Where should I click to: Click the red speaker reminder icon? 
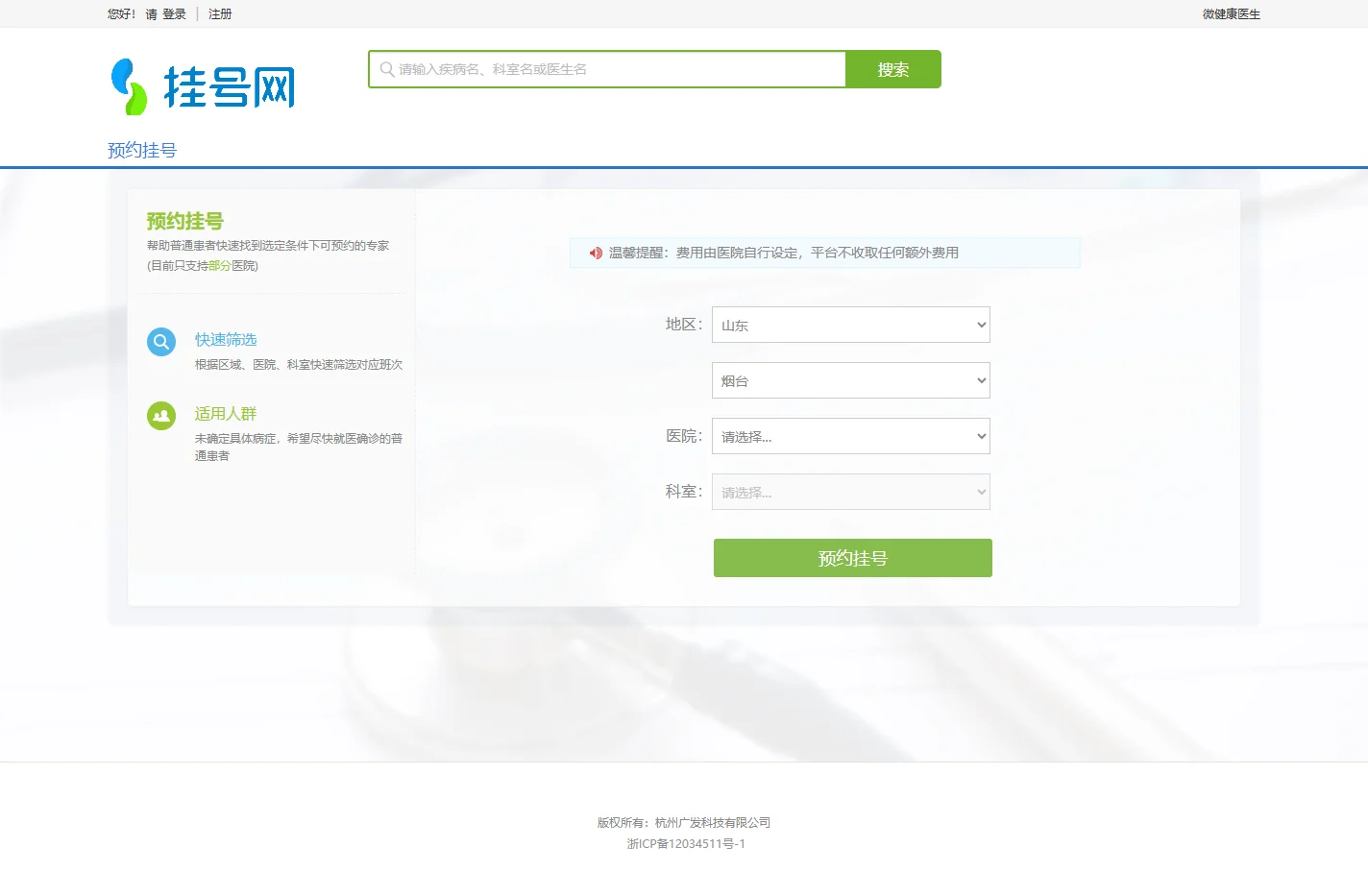(596, 253)
